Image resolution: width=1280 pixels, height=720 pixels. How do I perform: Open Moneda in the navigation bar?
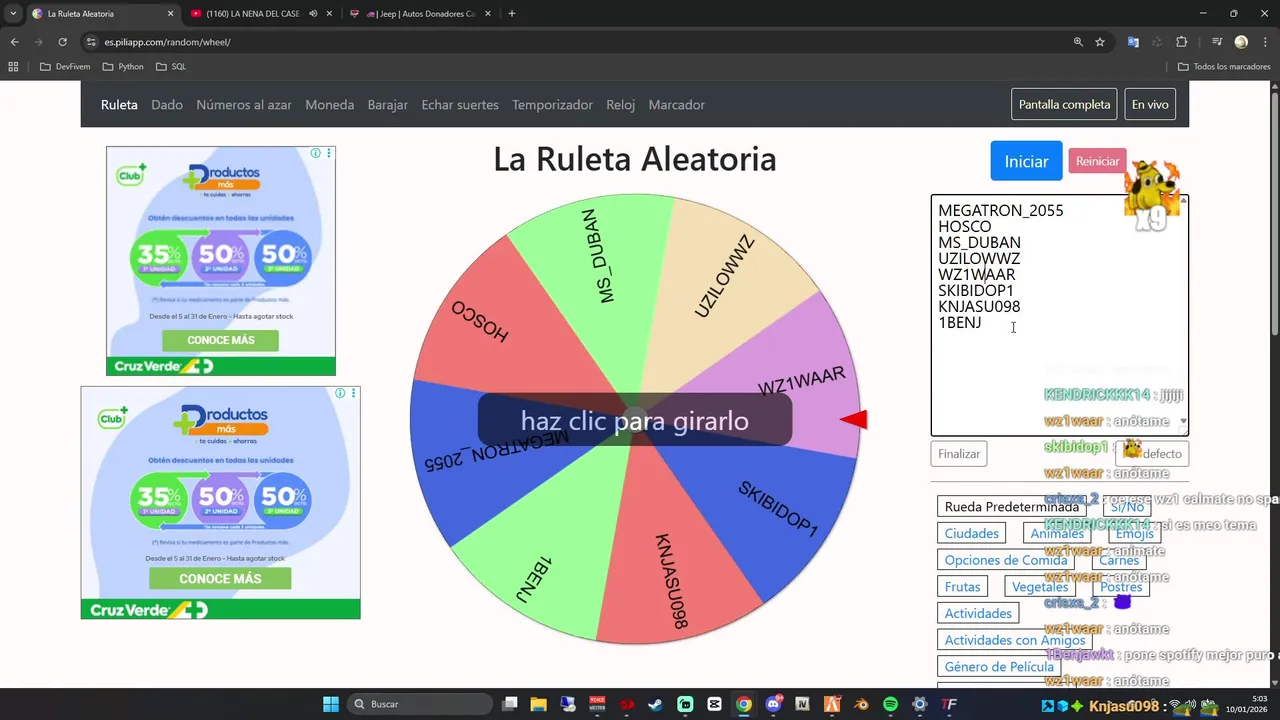330,105
